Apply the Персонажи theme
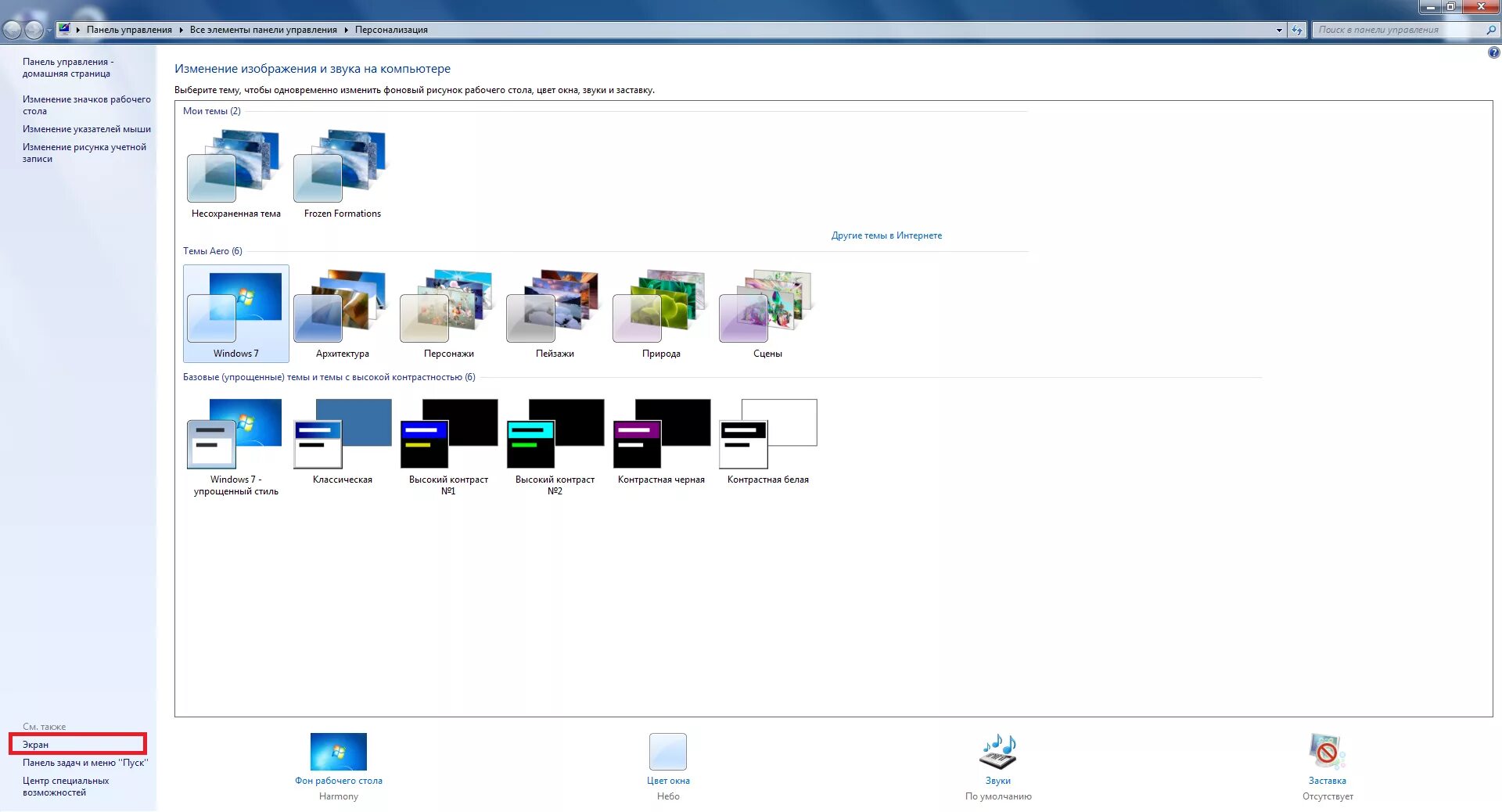1502x812 pixels. 448,313
